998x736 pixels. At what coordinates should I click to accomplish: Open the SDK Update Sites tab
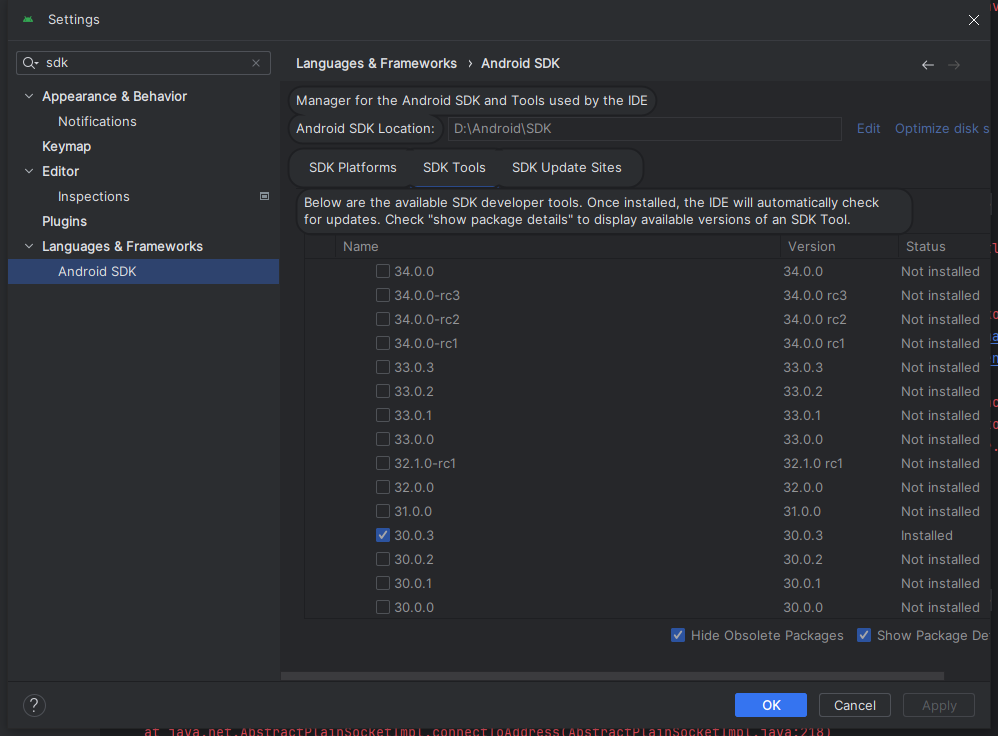coord(566,168)
